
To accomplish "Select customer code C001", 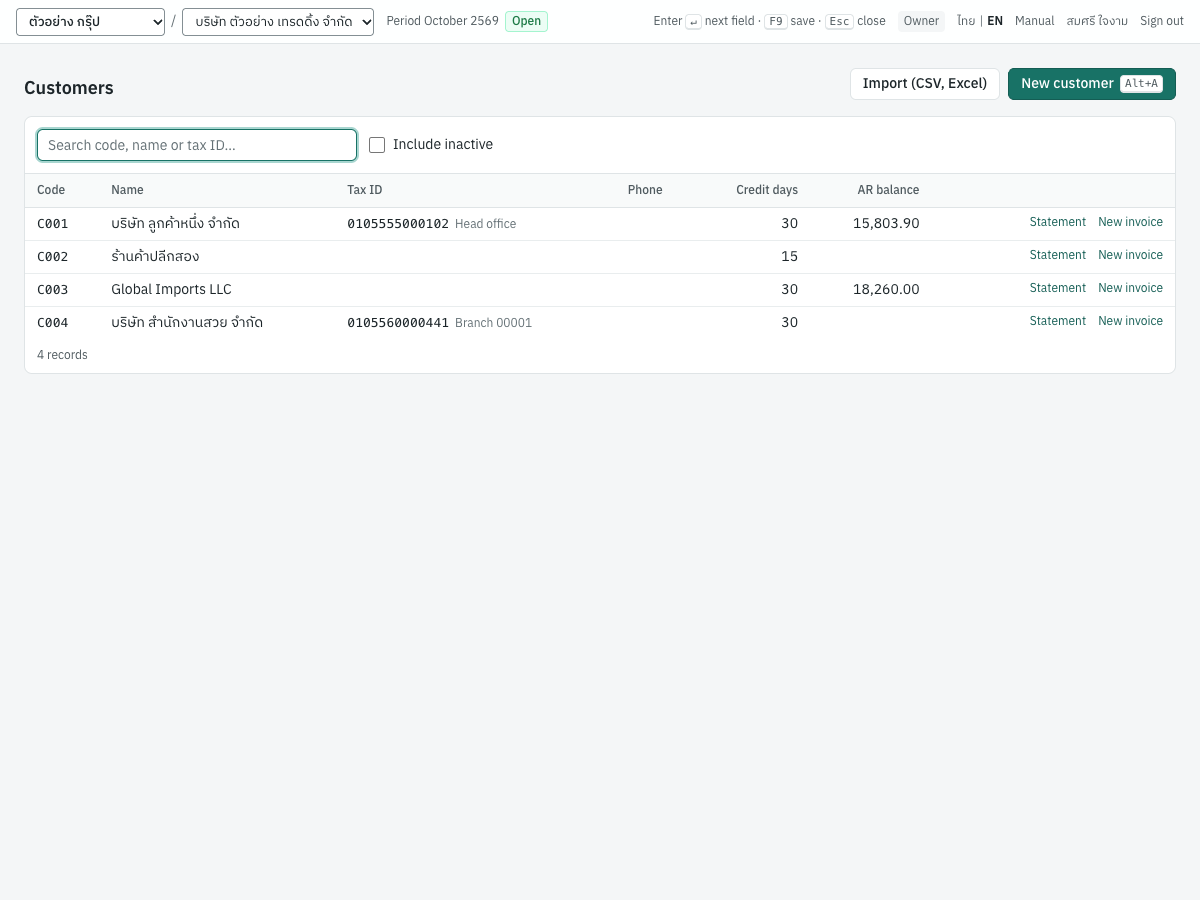I will [53, 224].
